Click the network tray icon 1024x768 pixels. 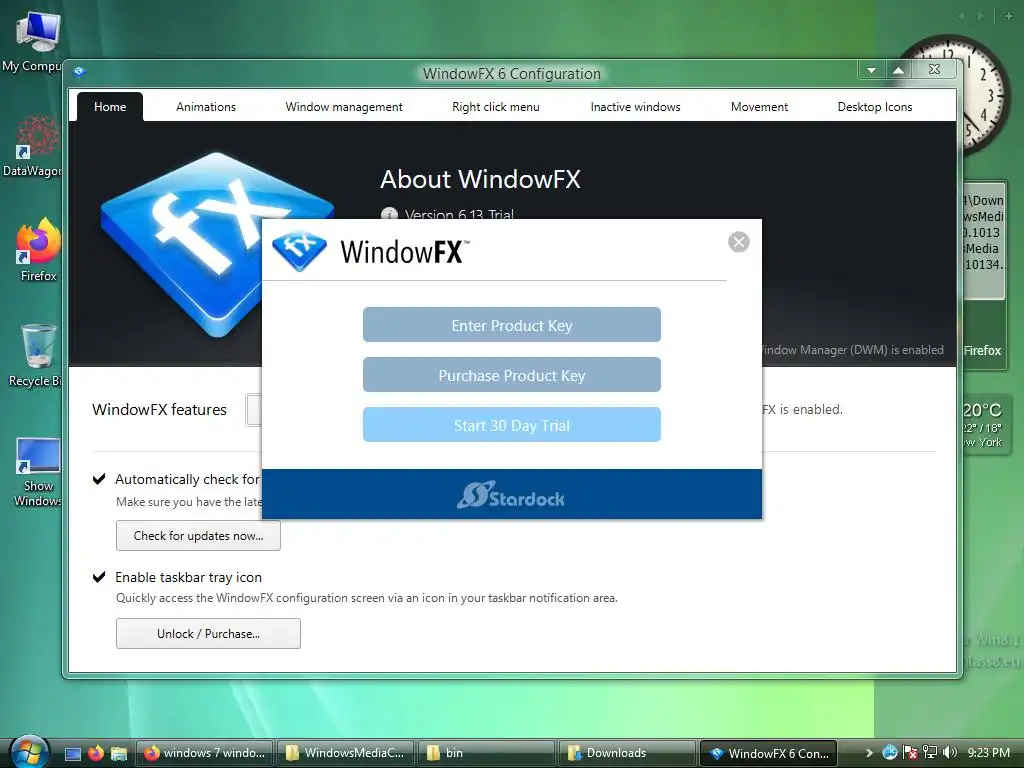coord(929,753)
